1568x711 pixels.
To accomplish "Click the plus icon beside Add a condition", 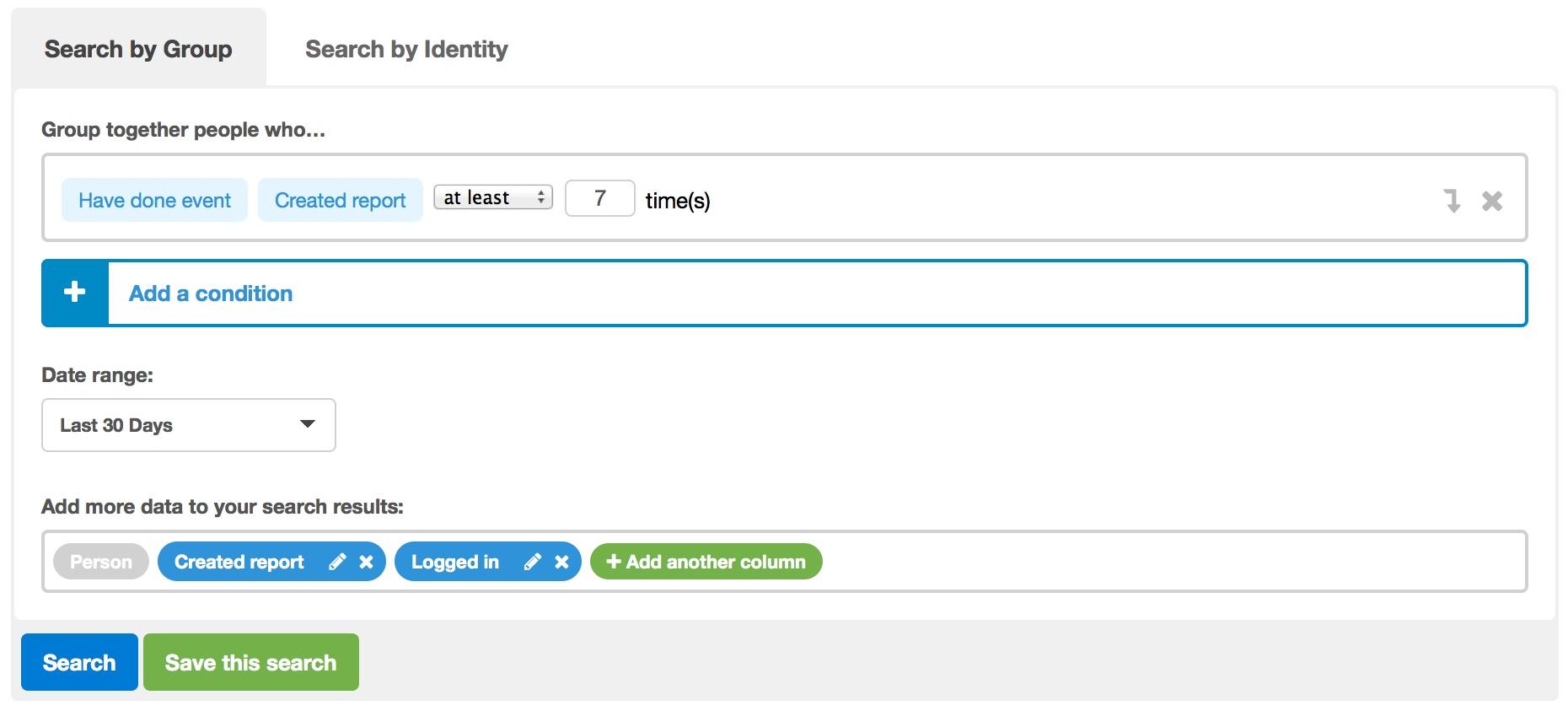I will [x=75, y=293].
